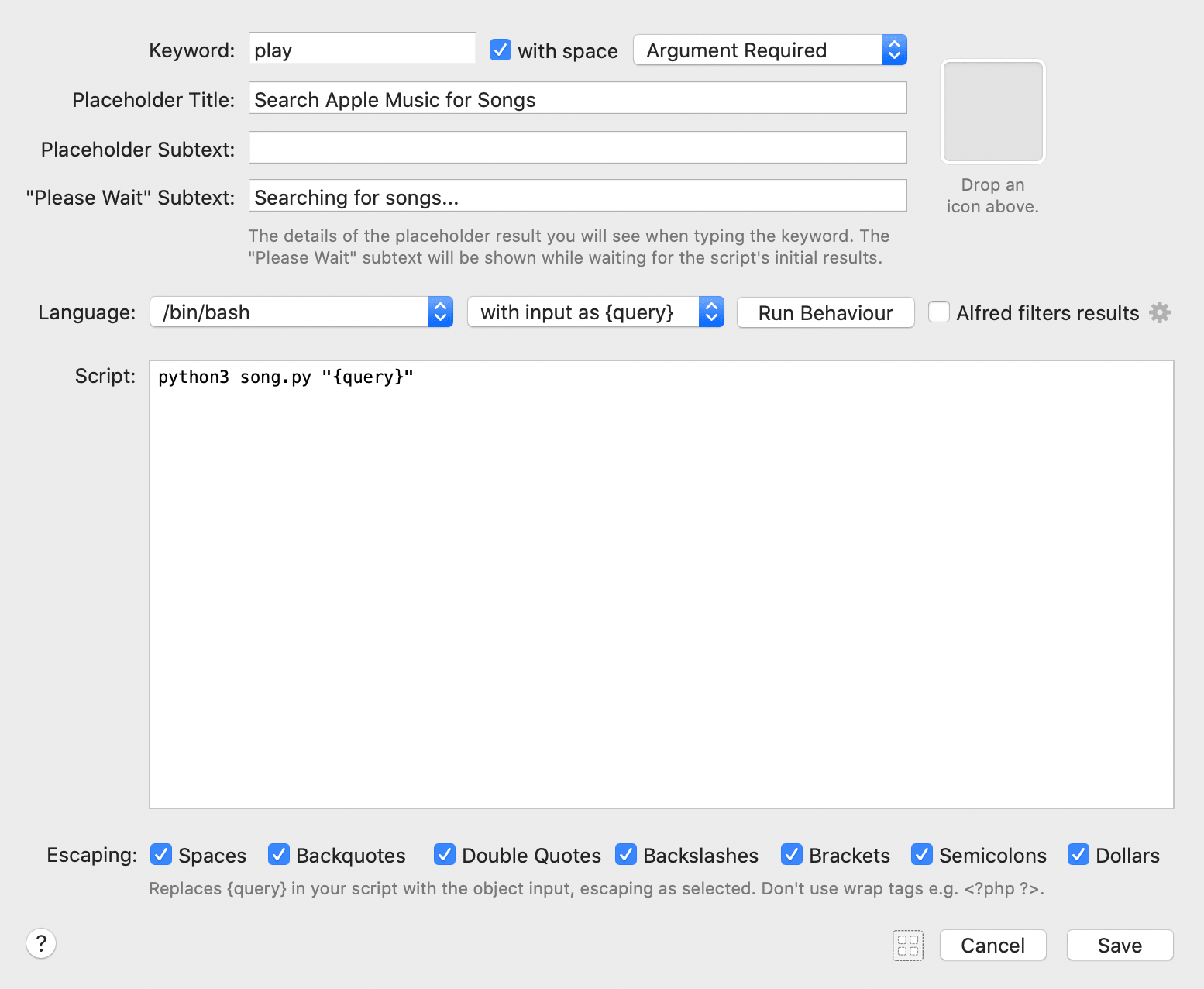This screenshot has height=989, width=1204.
Task: Open the /bin/bash Language dropdown
Action: pos(301,312)
